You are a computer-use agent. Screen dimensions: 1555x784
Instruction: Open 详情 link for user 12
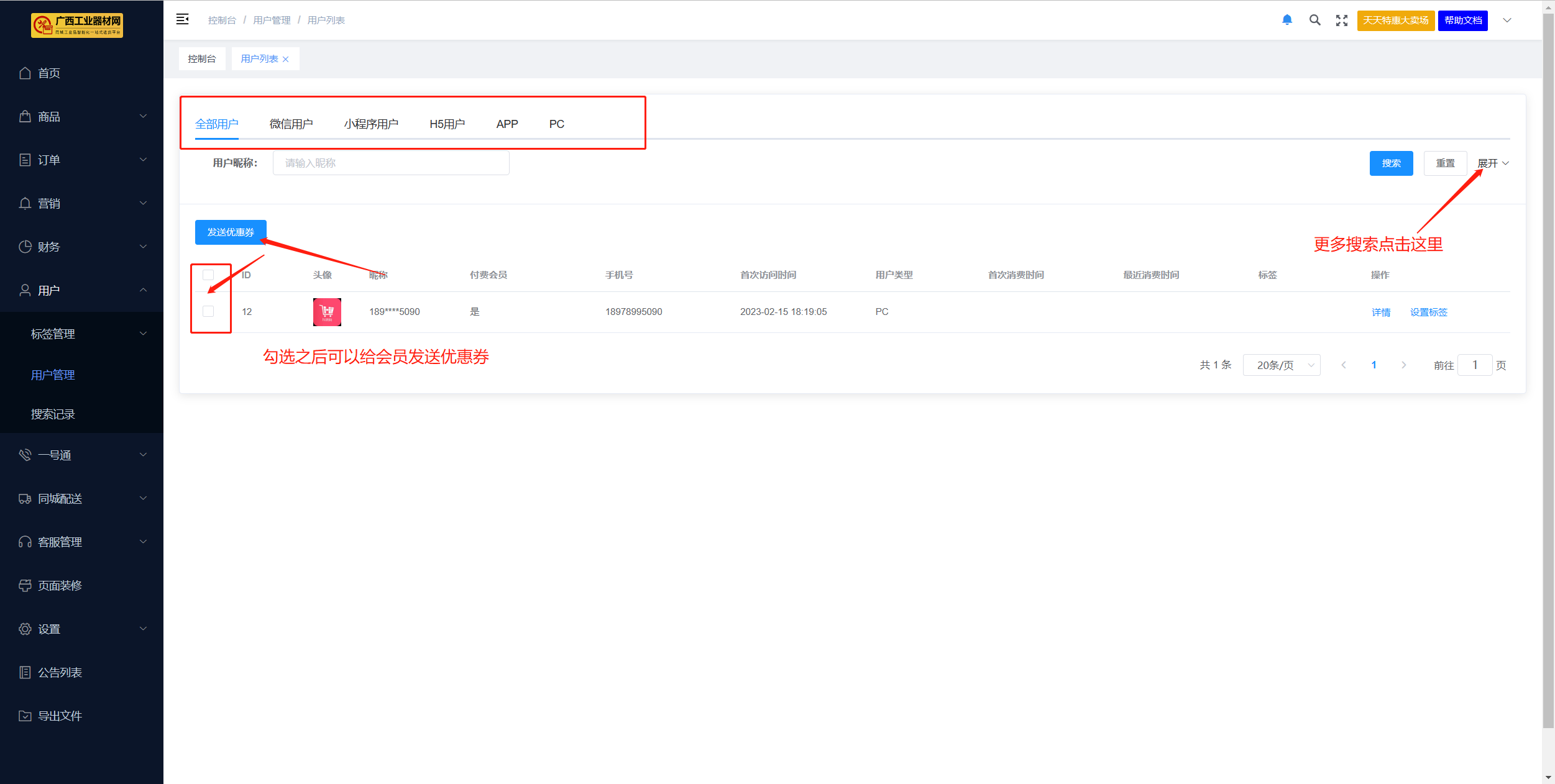1381,312
